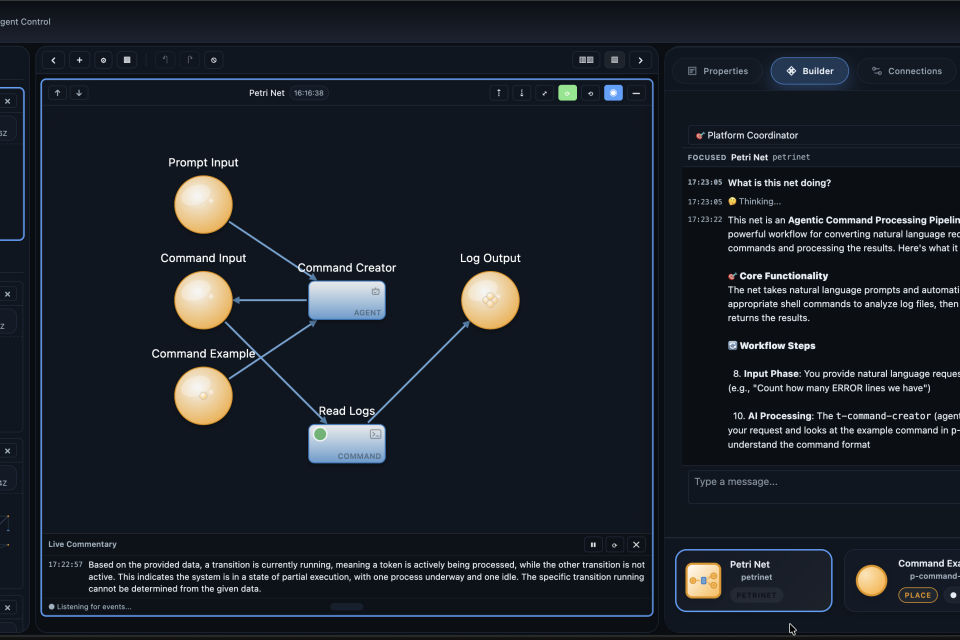Close the Live Commentary panel
This screenshot has width=960, height=640.
click(636, 545)
